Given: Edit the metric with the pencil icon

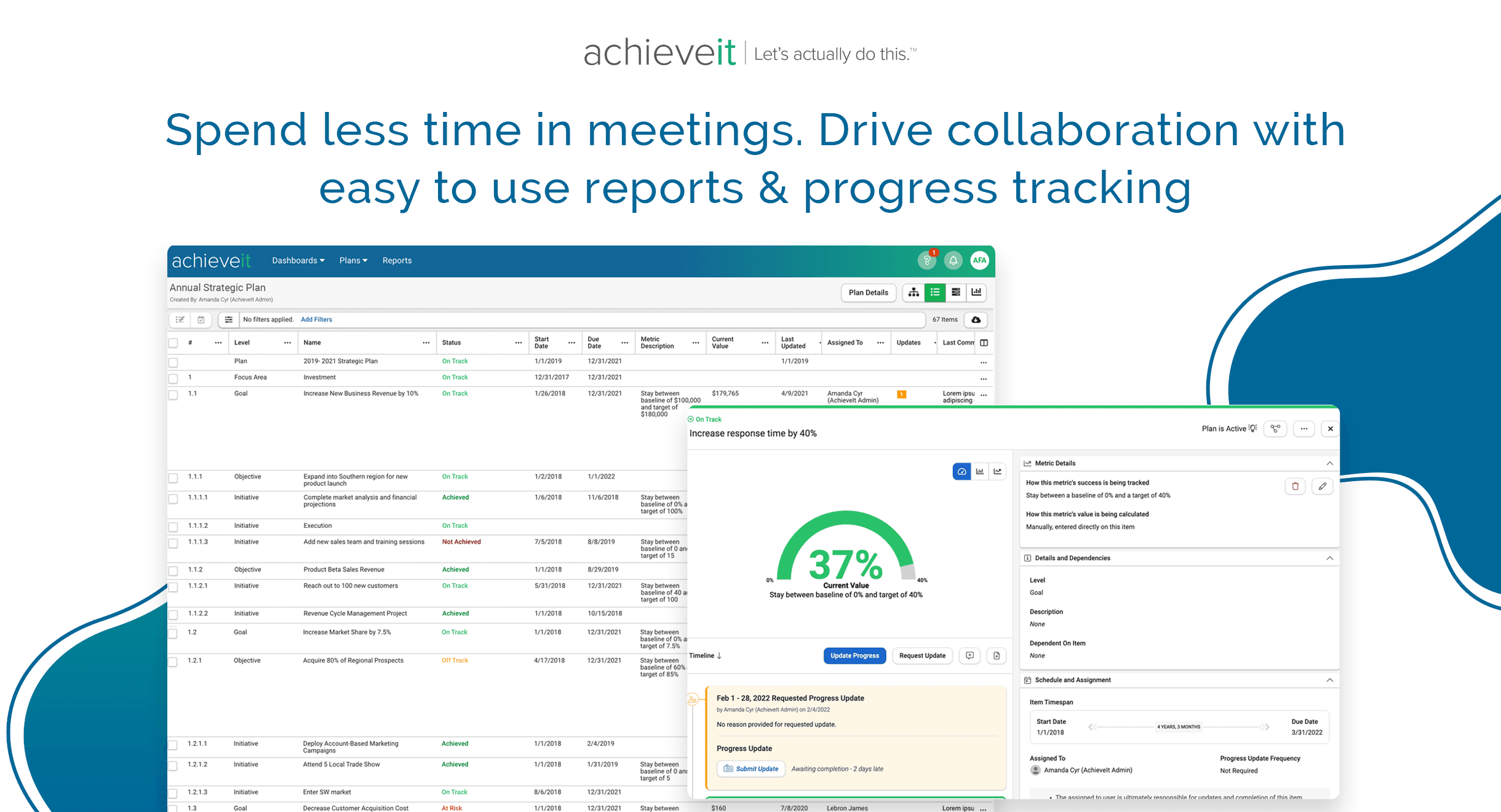Looking at the screenshot, I should [1322, 486].
